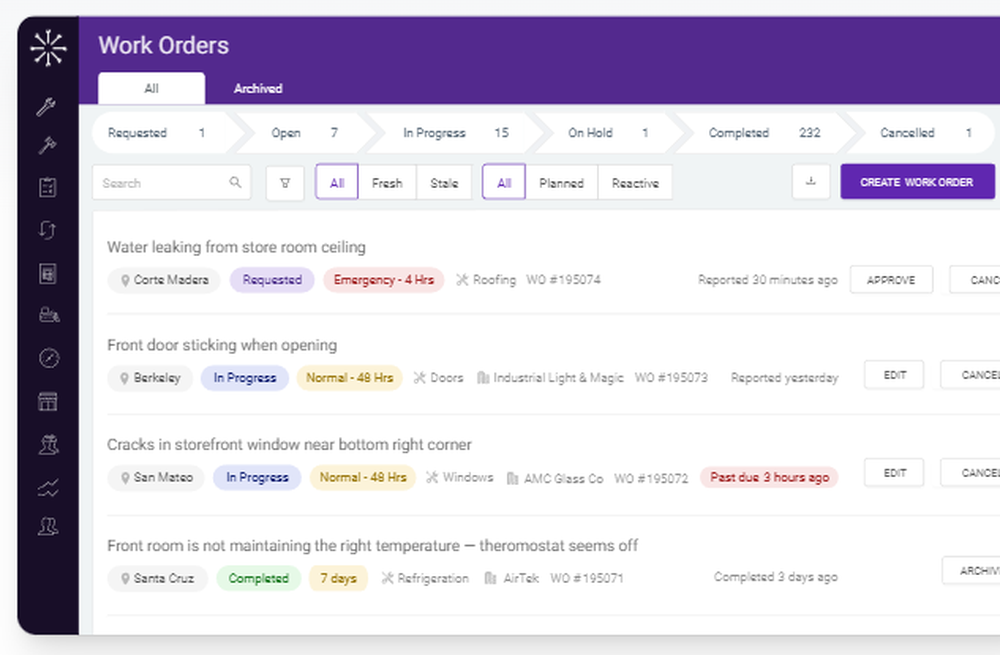Image resolution: width=1000 pixels, height=655 pixels.
Task: Switch to the Archived tab
Action: [257, 88]
